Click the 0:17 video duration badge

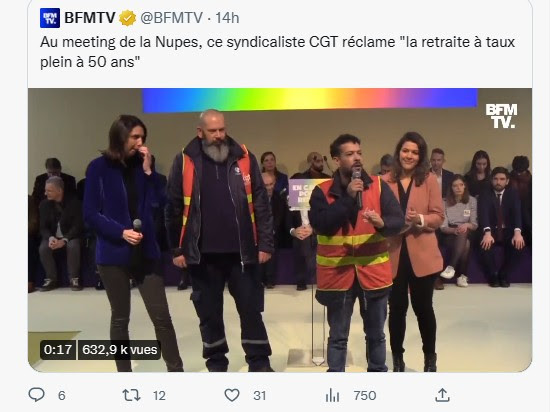58,350
